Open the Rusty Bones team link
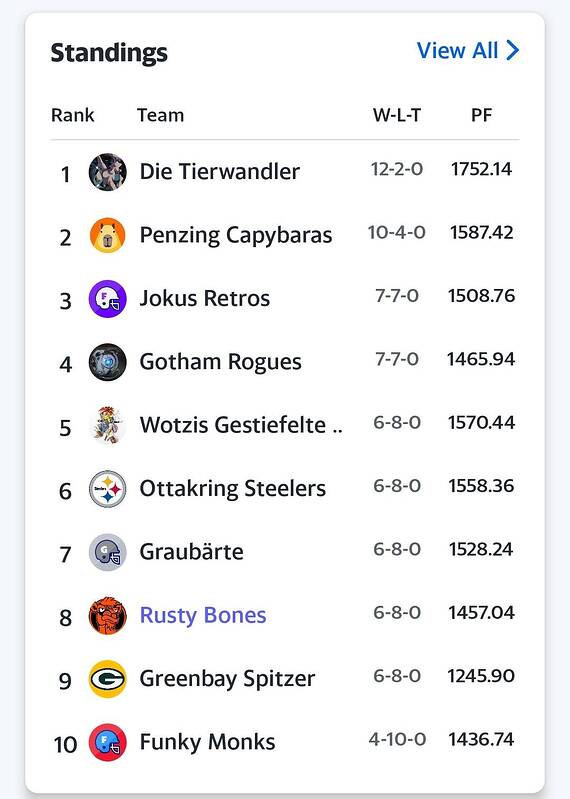This screenshot has height=799, width=570. (x=203, y=616)
